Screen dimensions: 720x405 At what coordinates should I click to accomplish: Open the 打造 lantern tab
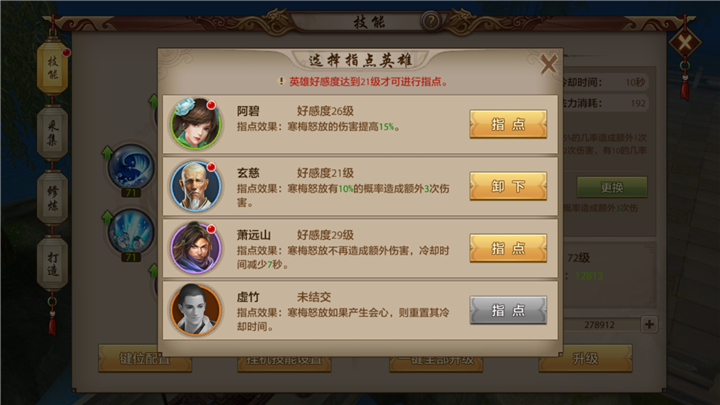pos(53,264)
